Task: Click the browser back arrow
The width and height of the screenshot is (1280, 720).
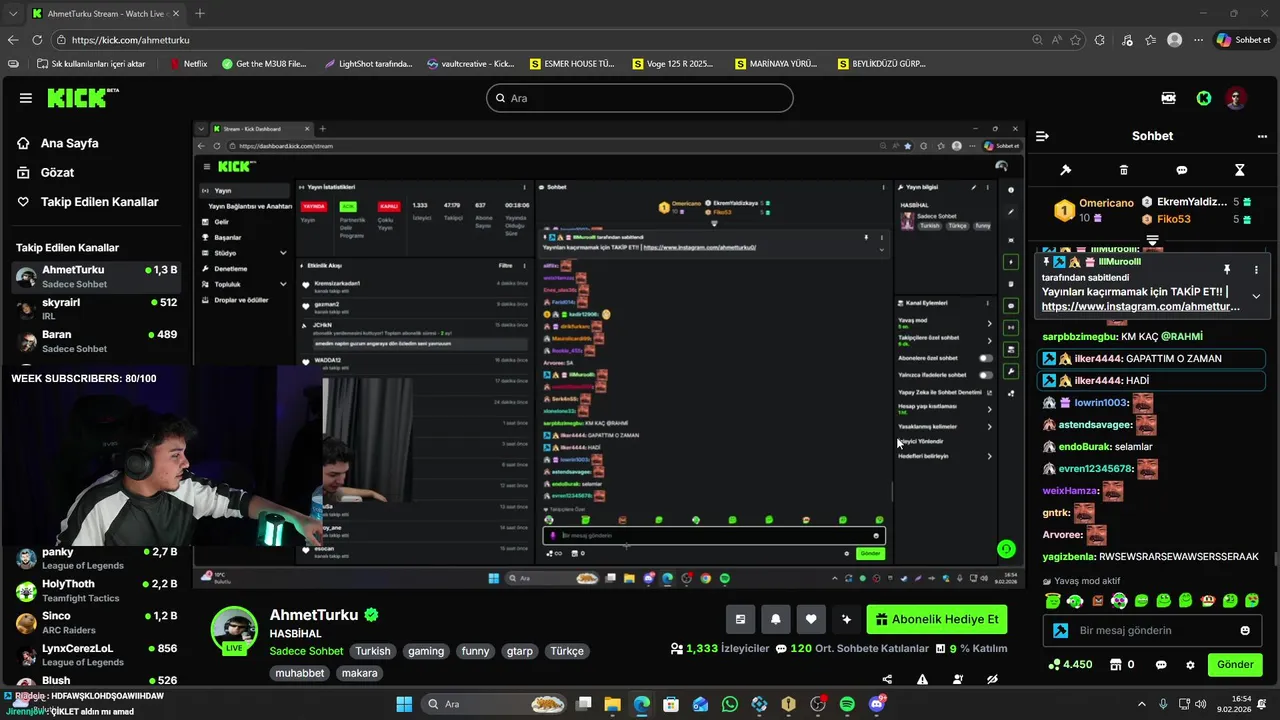Action: (x=13, y=40)
